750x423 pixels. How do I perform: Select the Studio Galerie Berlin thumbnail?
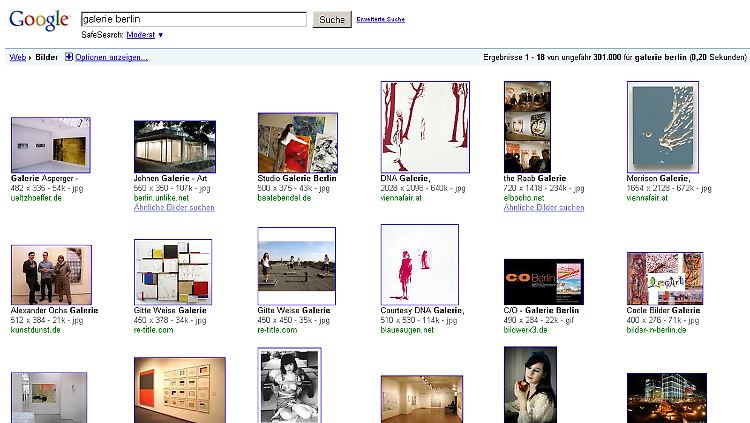coord(297,143)
